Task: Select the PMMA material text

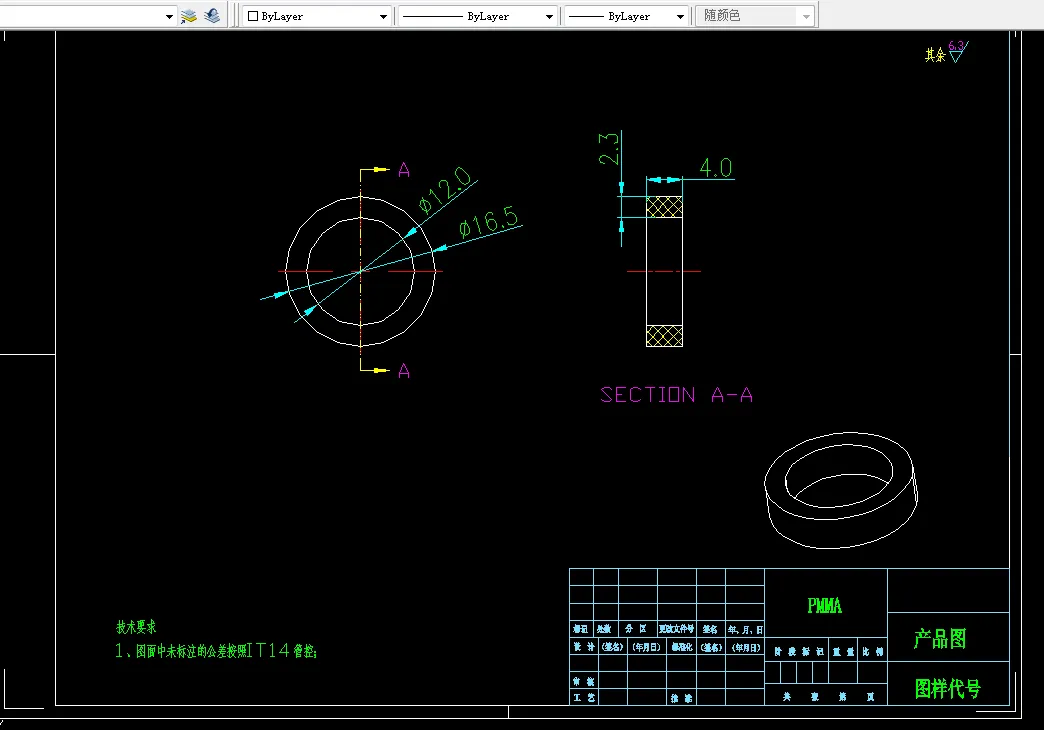Action: point(824,605)
